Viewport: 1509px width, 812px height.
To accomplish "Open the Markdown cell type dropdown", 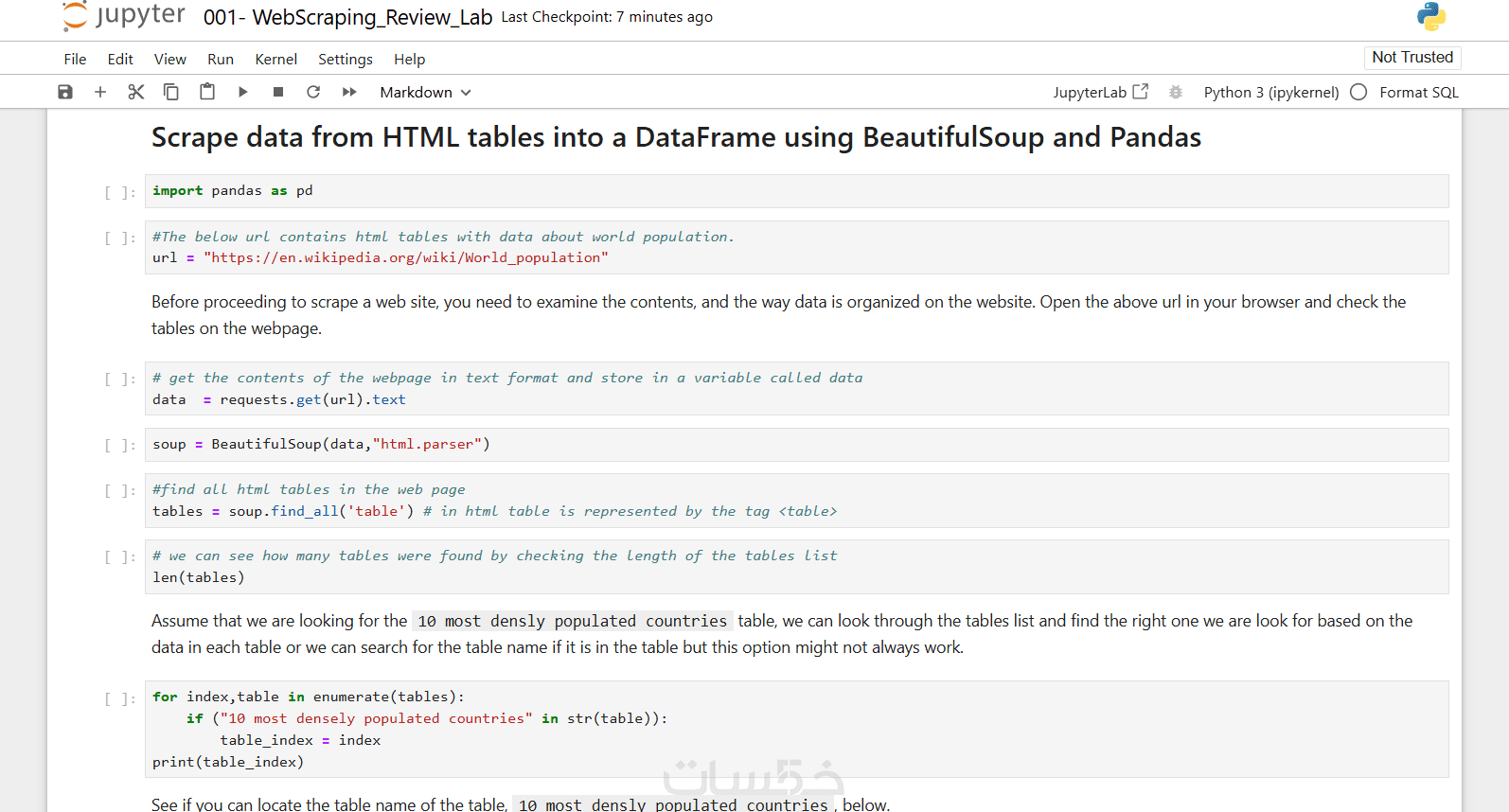I will tap(425, 92).
